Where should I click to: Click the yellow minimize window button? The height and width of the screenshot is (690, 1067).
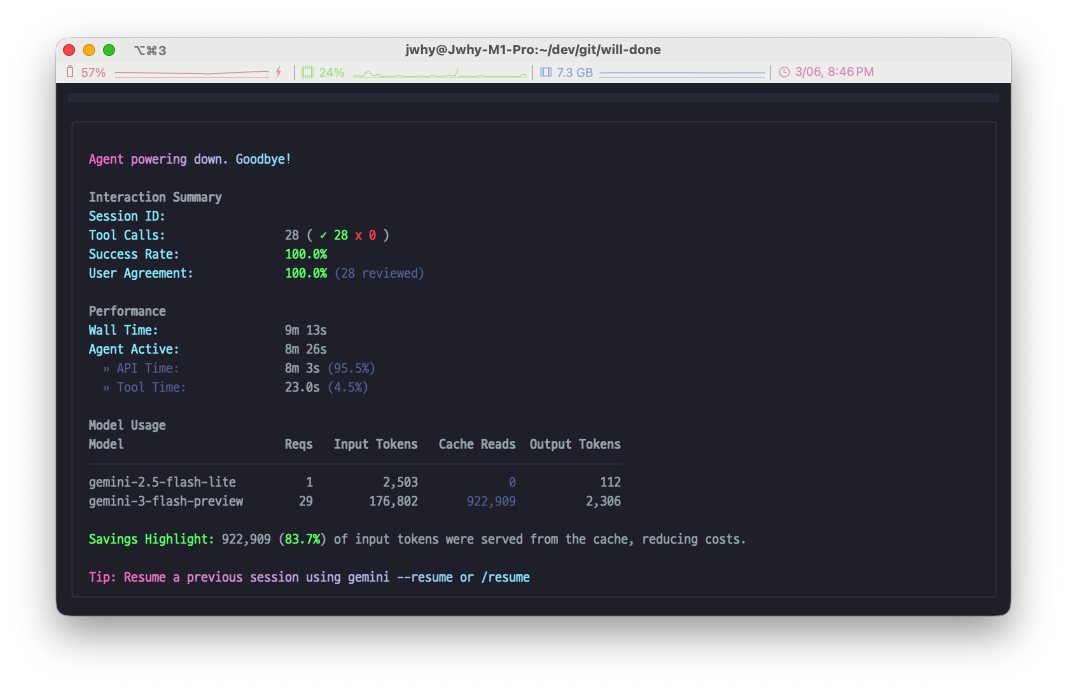click(88, 50)
